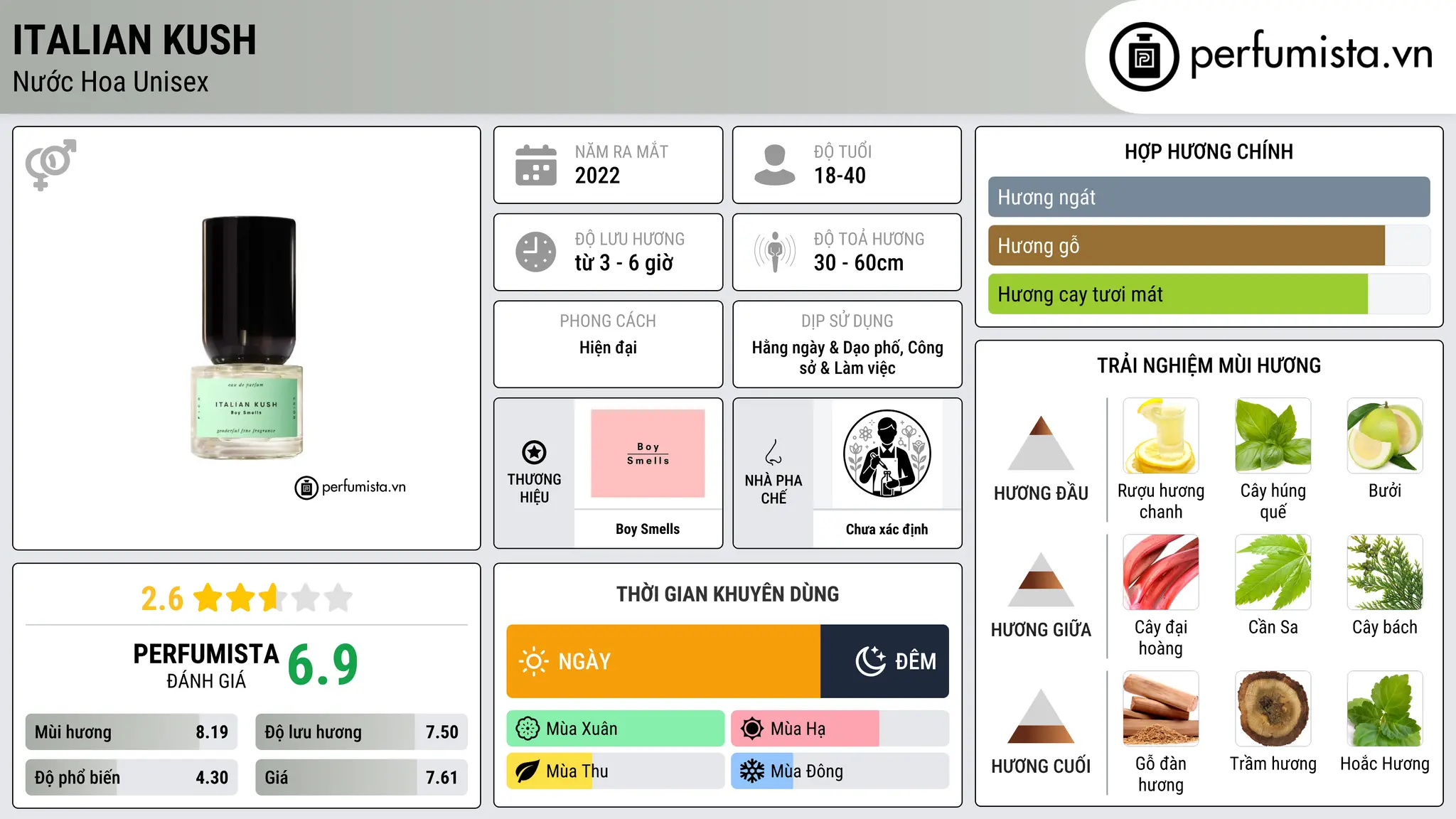Click the perfumista.vn bottle logo icon in header
Image resolution: width=1456 pixels, height=819 pixels.
(x=1144, y=57)
